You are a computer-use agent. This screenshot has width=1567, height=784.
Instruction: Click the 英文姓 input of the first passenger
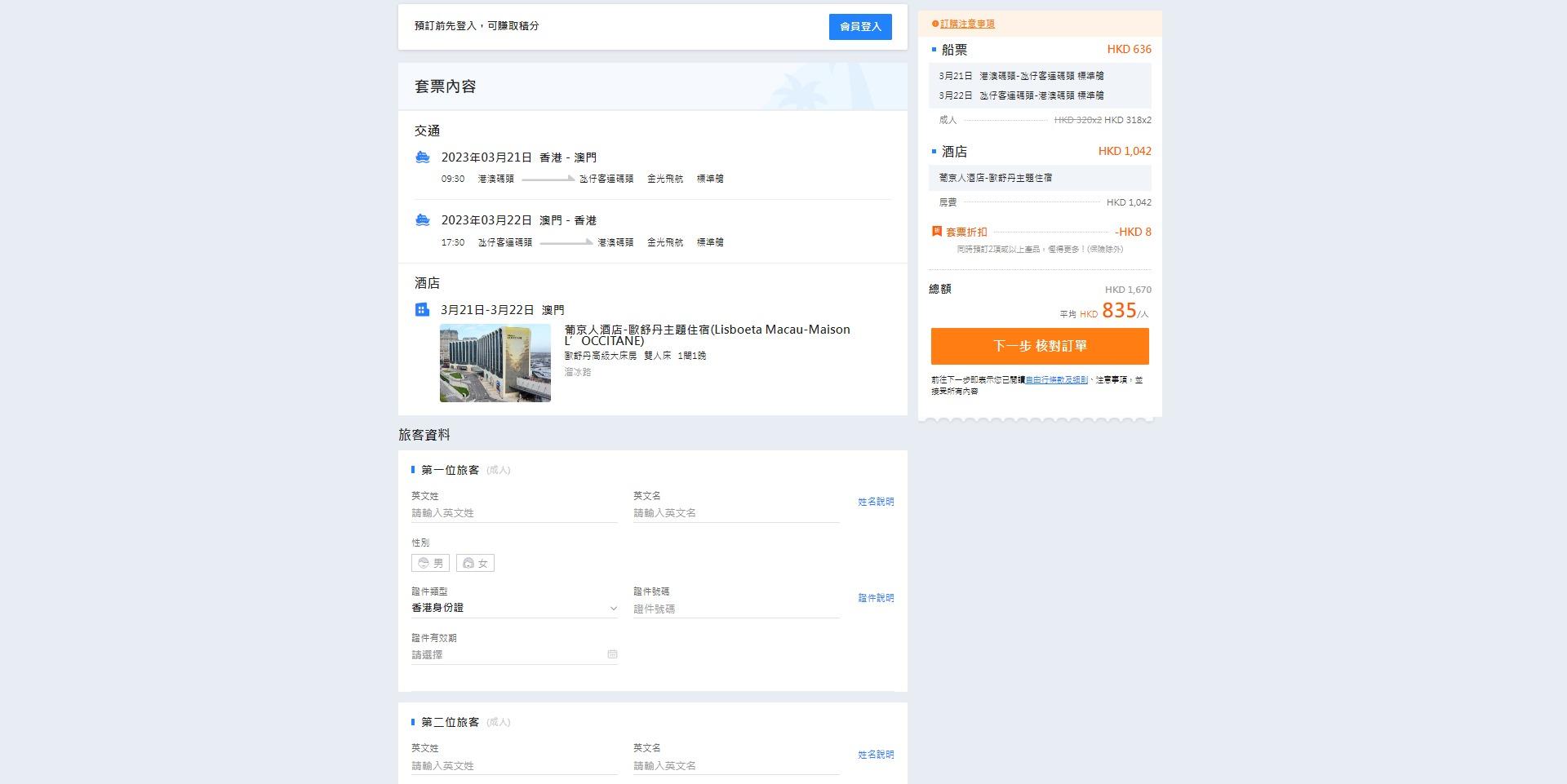tap(514, 512)
